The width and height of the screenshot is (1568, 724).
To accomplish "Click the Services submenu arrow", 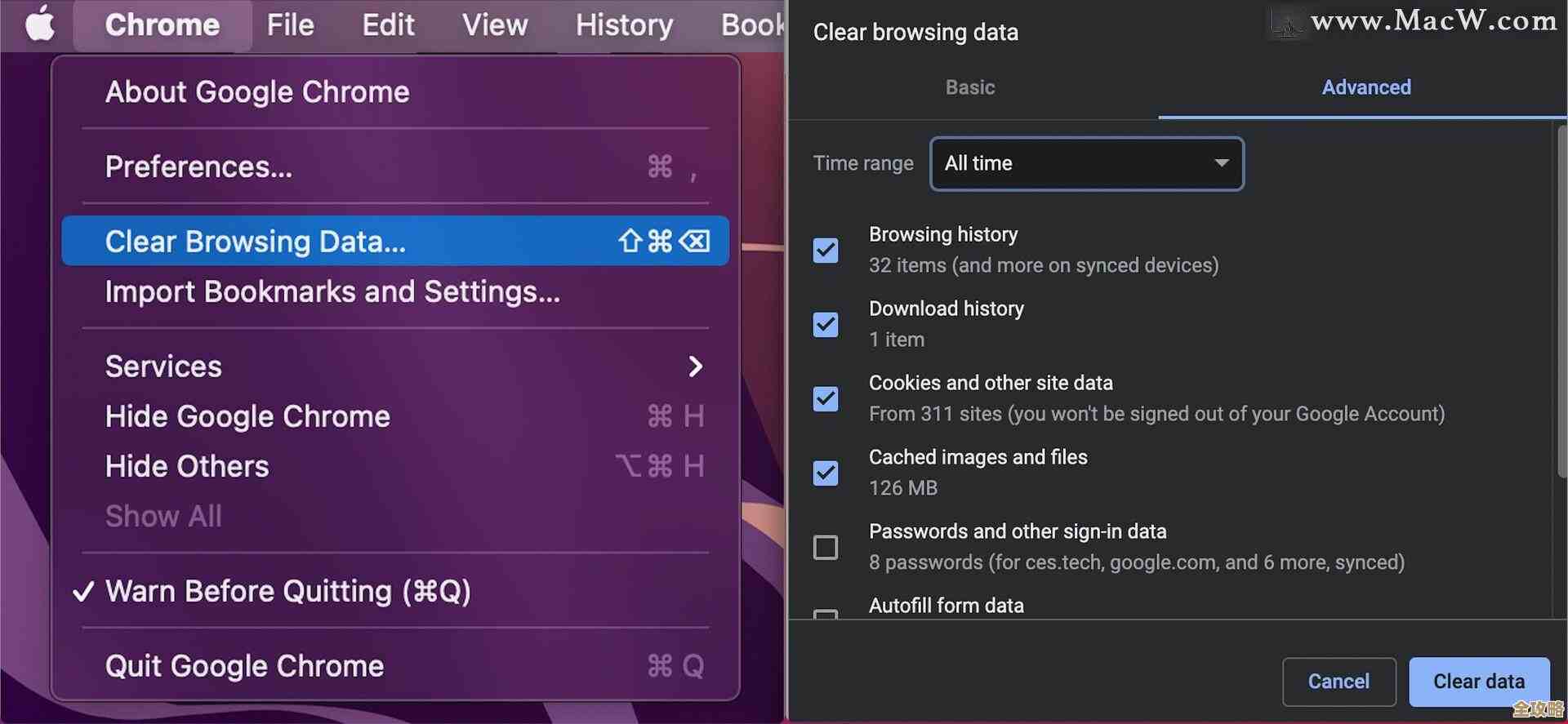I will pyautogui.click(x=695, y=366).
